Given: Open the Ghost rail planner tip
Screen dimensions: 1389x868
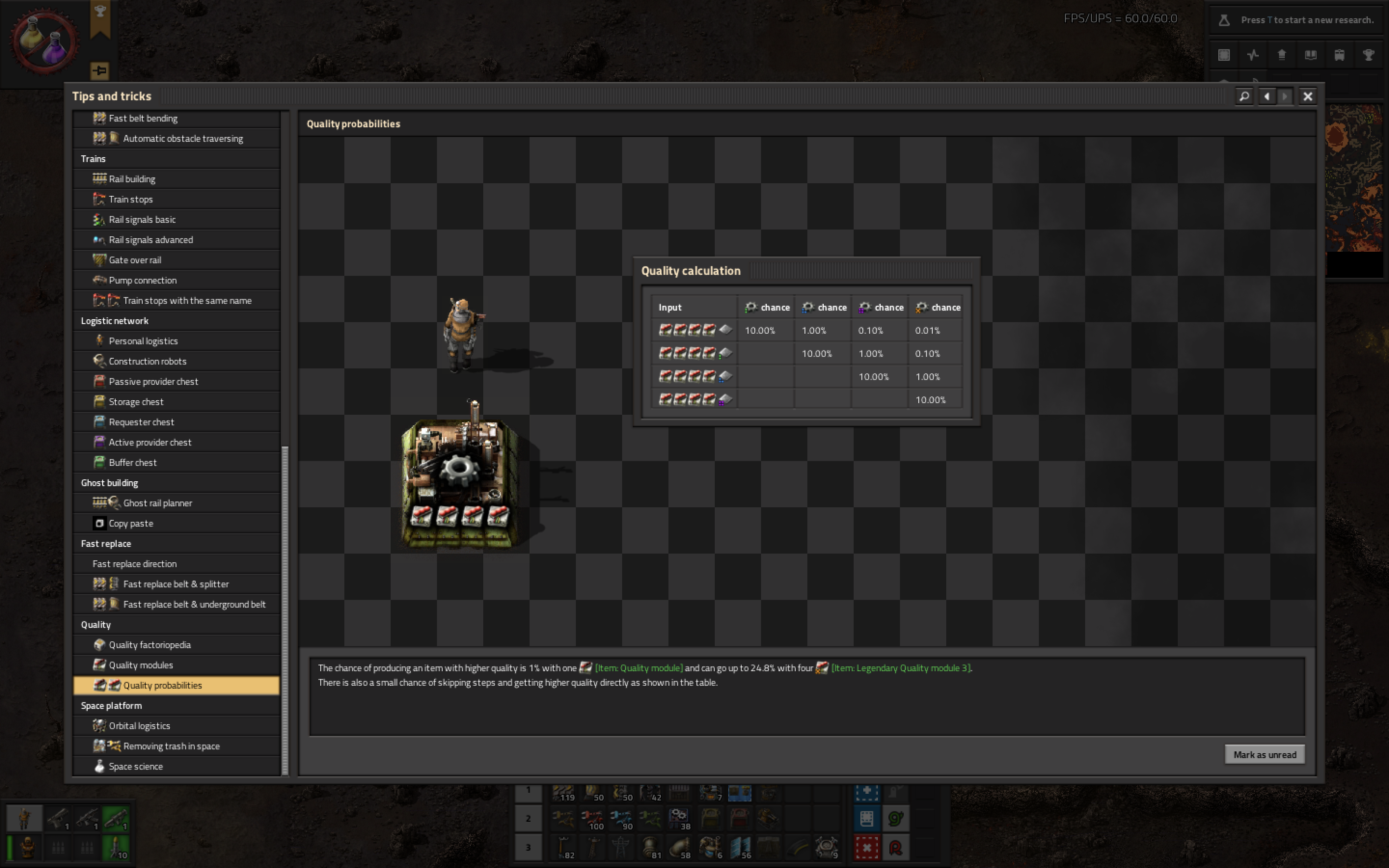Looking at the screenshot, I should click(177, 503).
